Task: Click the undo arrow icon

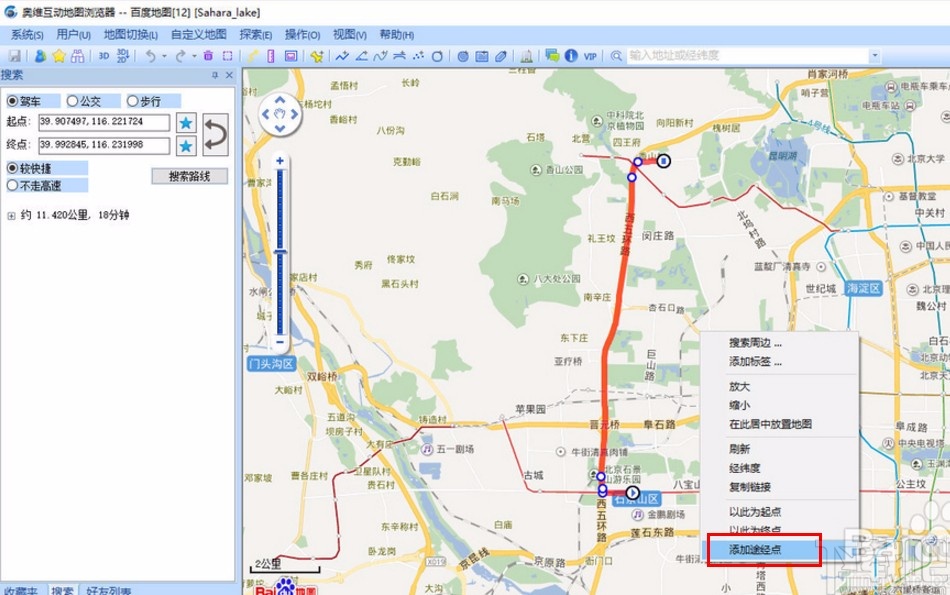Action: coord(150,56)
